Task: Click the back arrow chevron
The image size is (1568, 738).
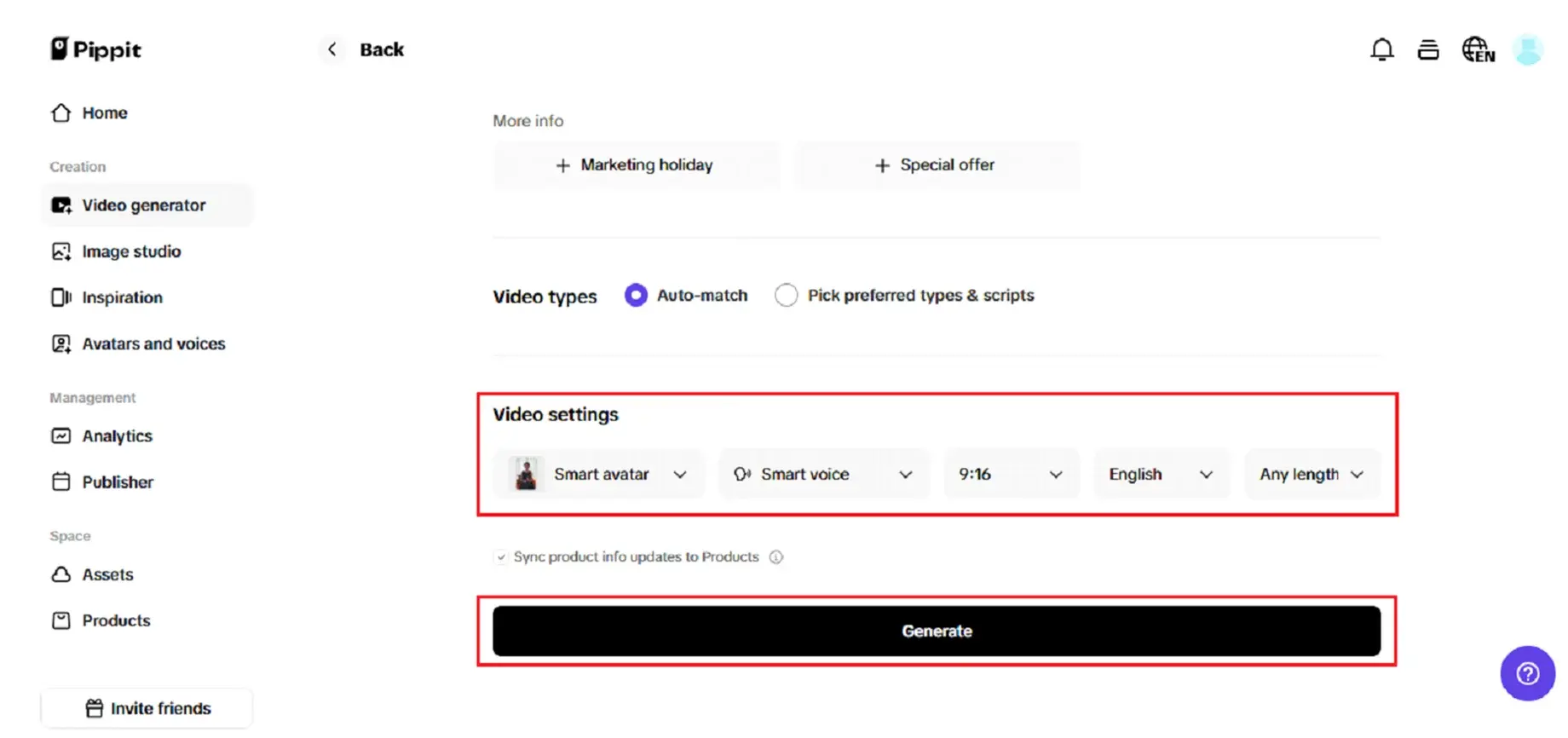Action: [x=332, y=49]
